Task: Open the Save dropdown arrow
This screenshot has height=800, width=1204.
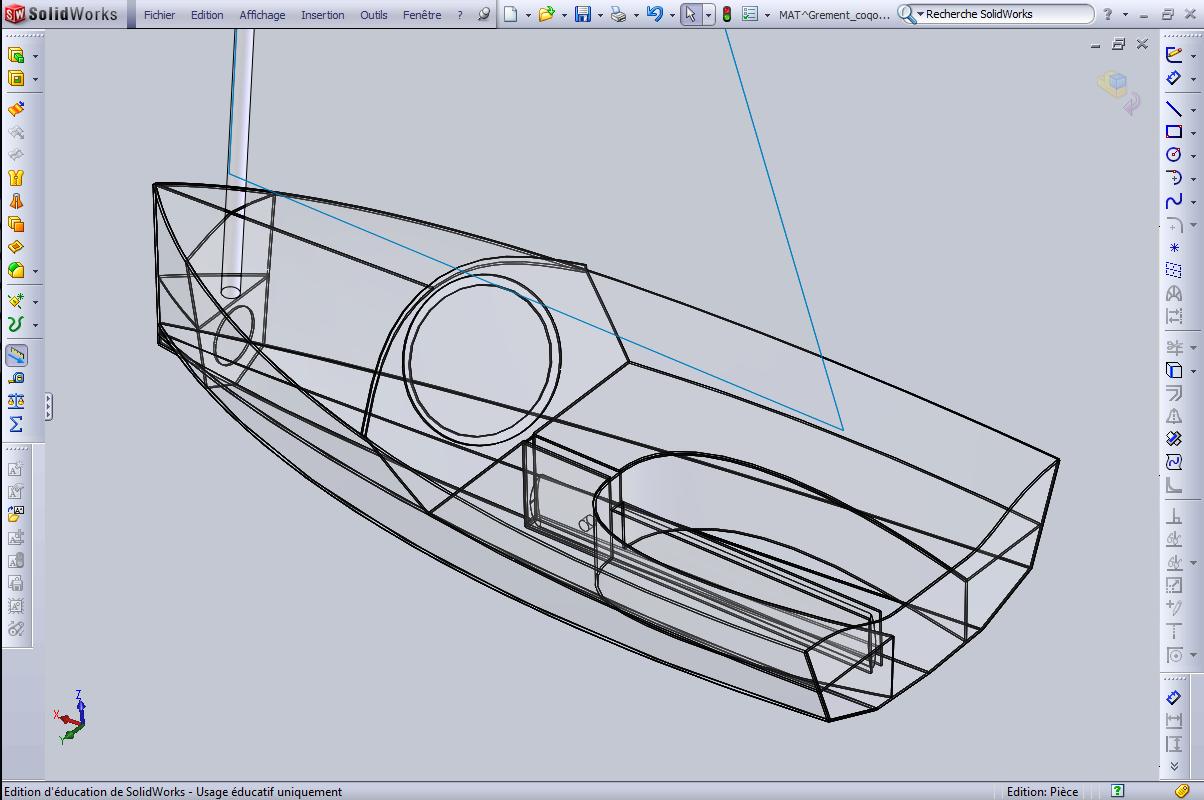Action: 599,14
